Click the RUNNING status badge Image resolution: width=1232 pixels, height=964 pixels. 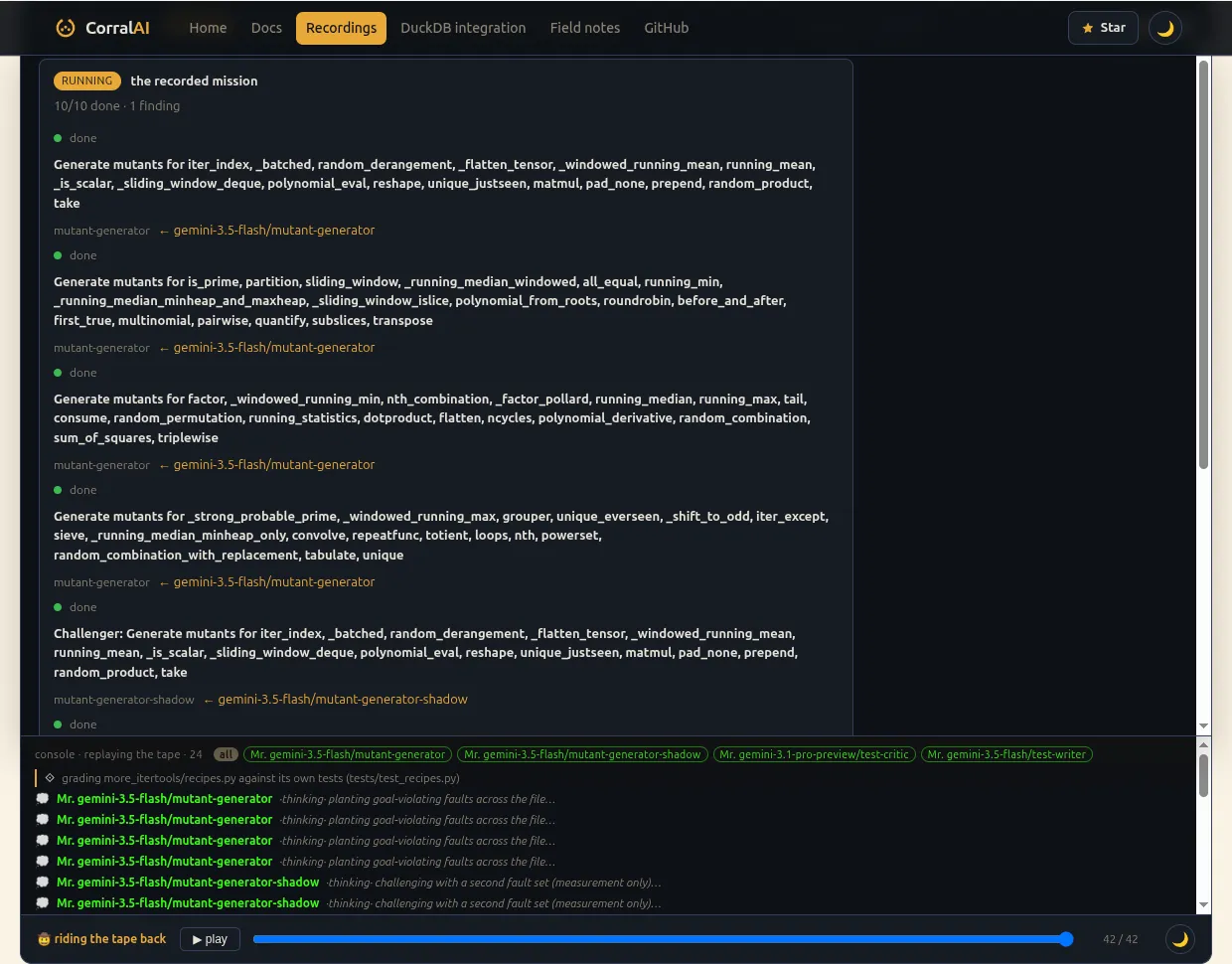(x=87, y=80)
